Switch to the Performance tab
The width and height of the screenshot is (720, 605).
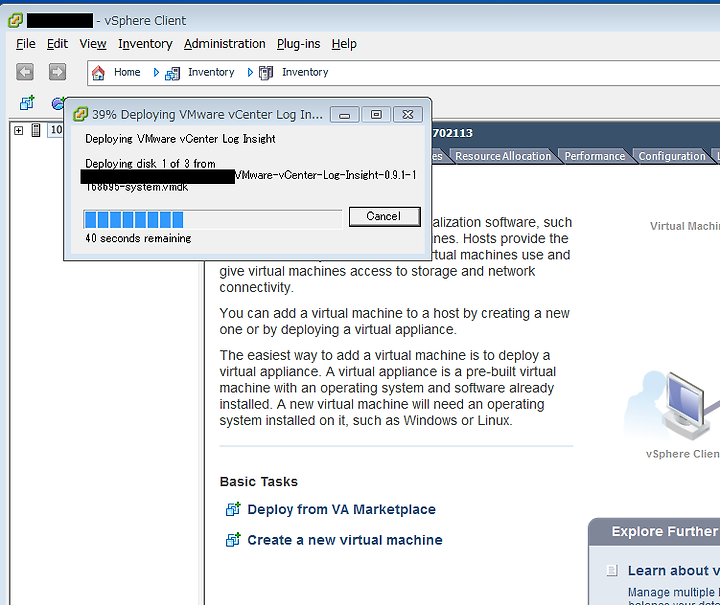click(x=595, y=156)
